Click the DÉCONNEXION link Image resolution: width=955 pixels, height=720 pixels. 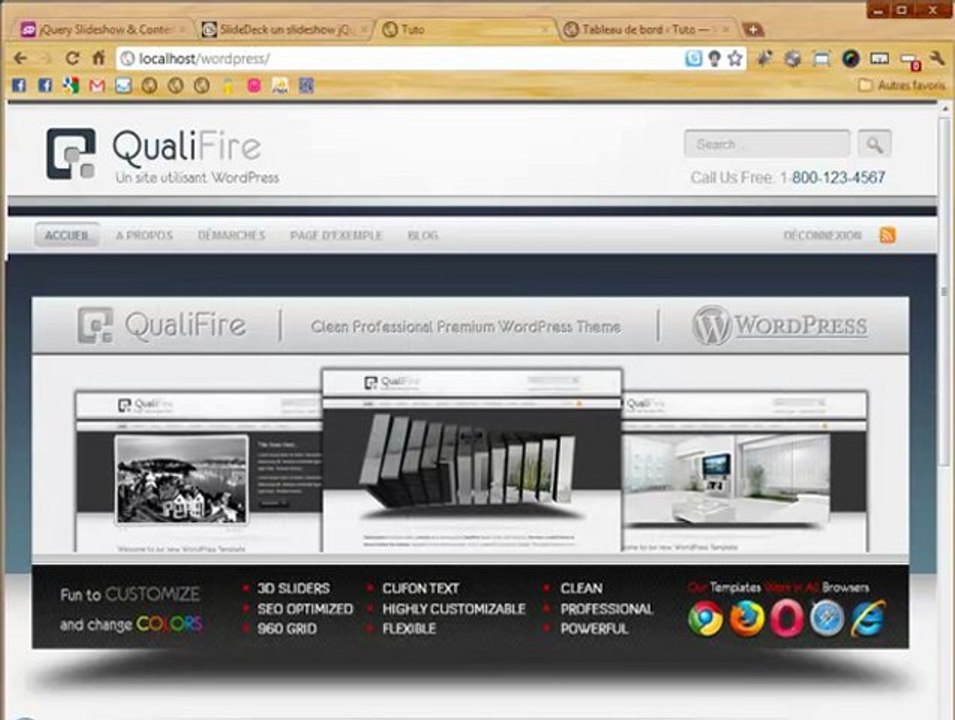coord(822,235)
